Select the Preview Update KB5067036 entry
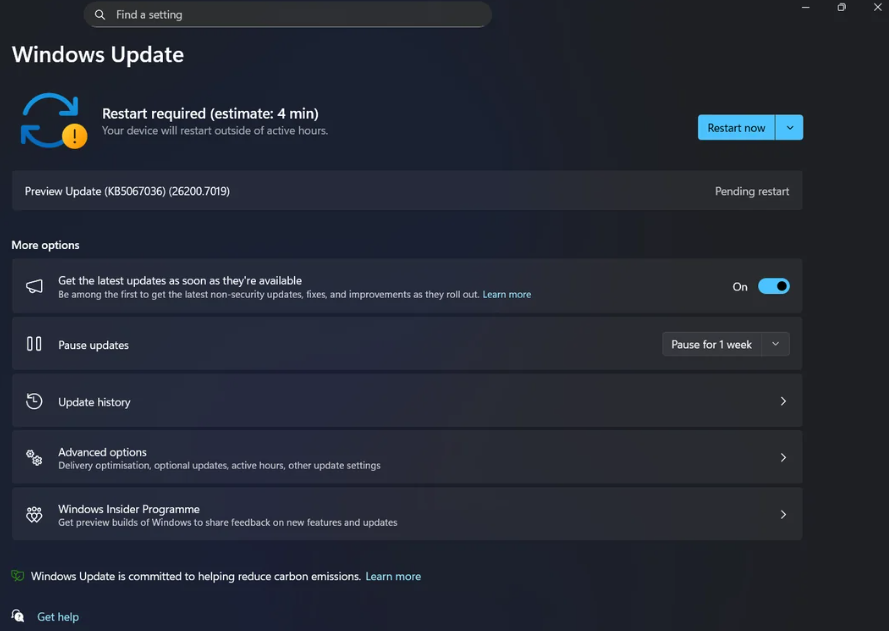889x631 pixels. [x=407, y=191]
